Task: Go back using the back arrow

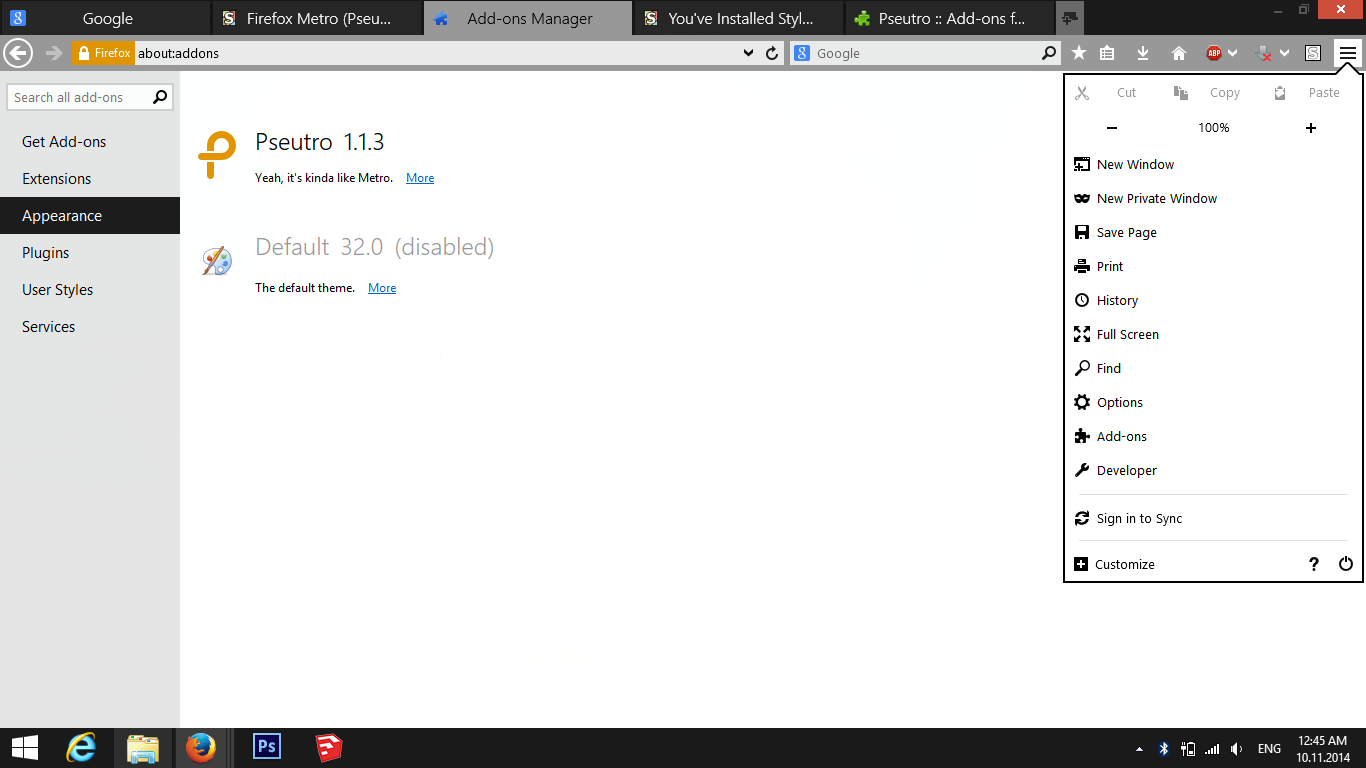Action: [19, 53]
